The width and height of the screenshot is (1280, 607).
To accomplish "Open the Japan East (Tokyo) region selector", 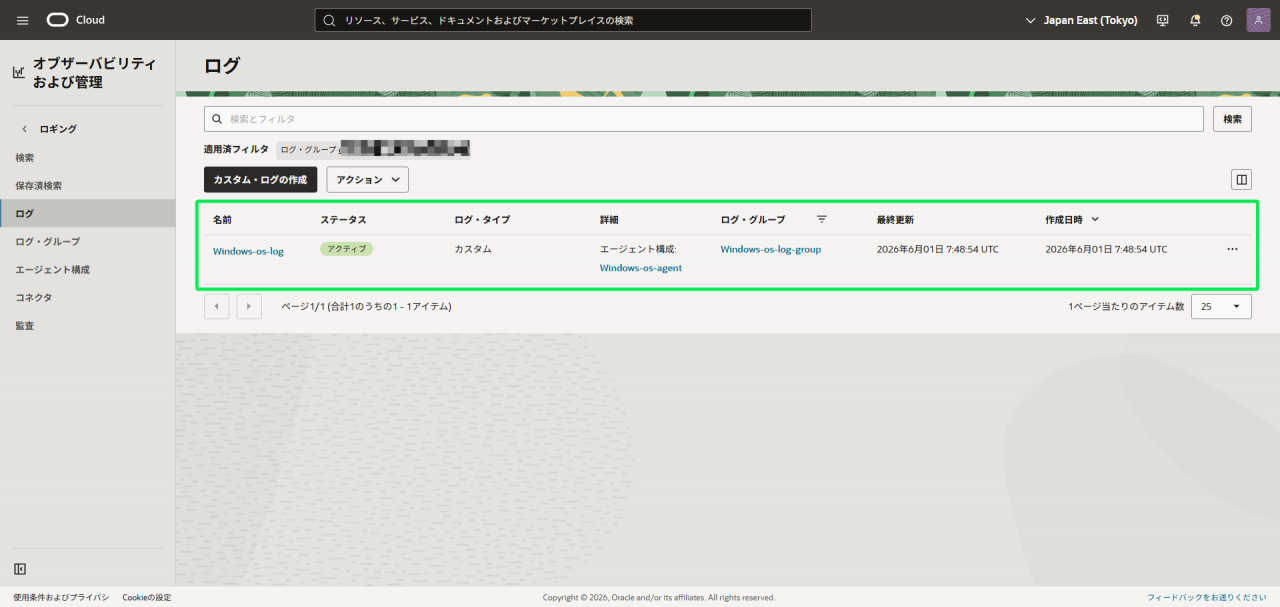I will pyautogui.click(x=1082, y=20).
